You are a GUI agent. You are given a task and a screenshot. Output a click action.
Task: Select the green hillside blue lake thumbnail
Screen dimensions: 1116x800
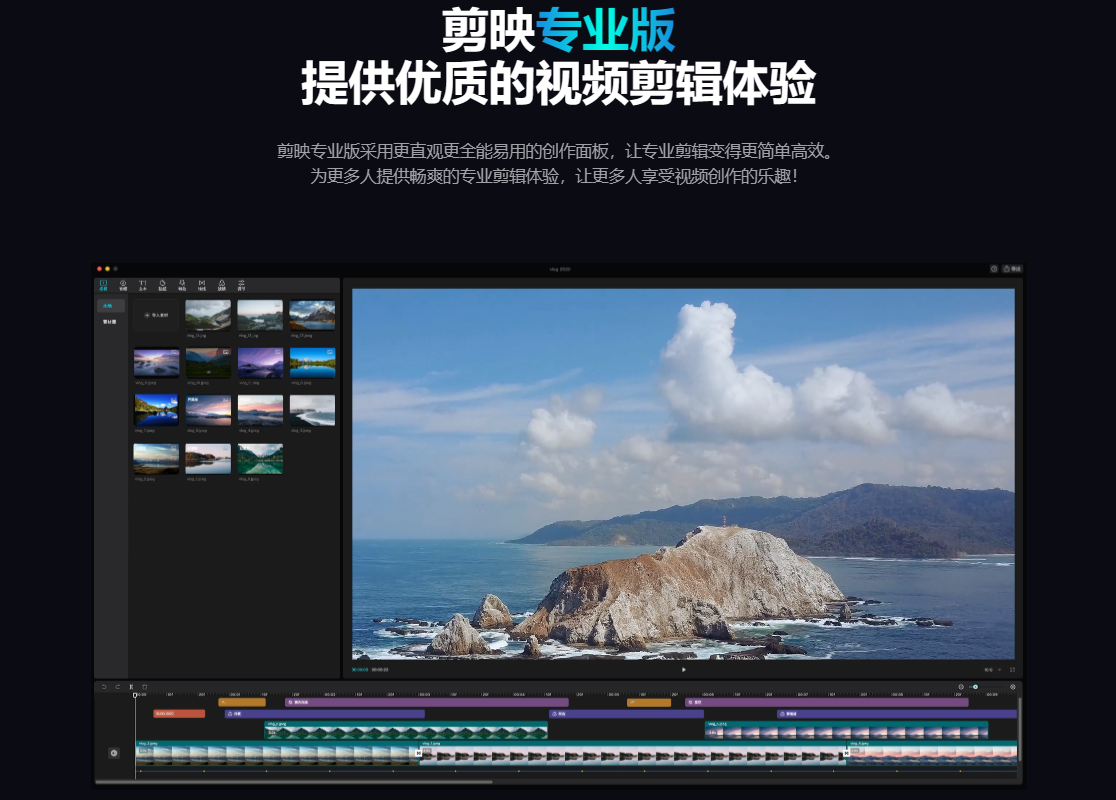tap(157, 411)
